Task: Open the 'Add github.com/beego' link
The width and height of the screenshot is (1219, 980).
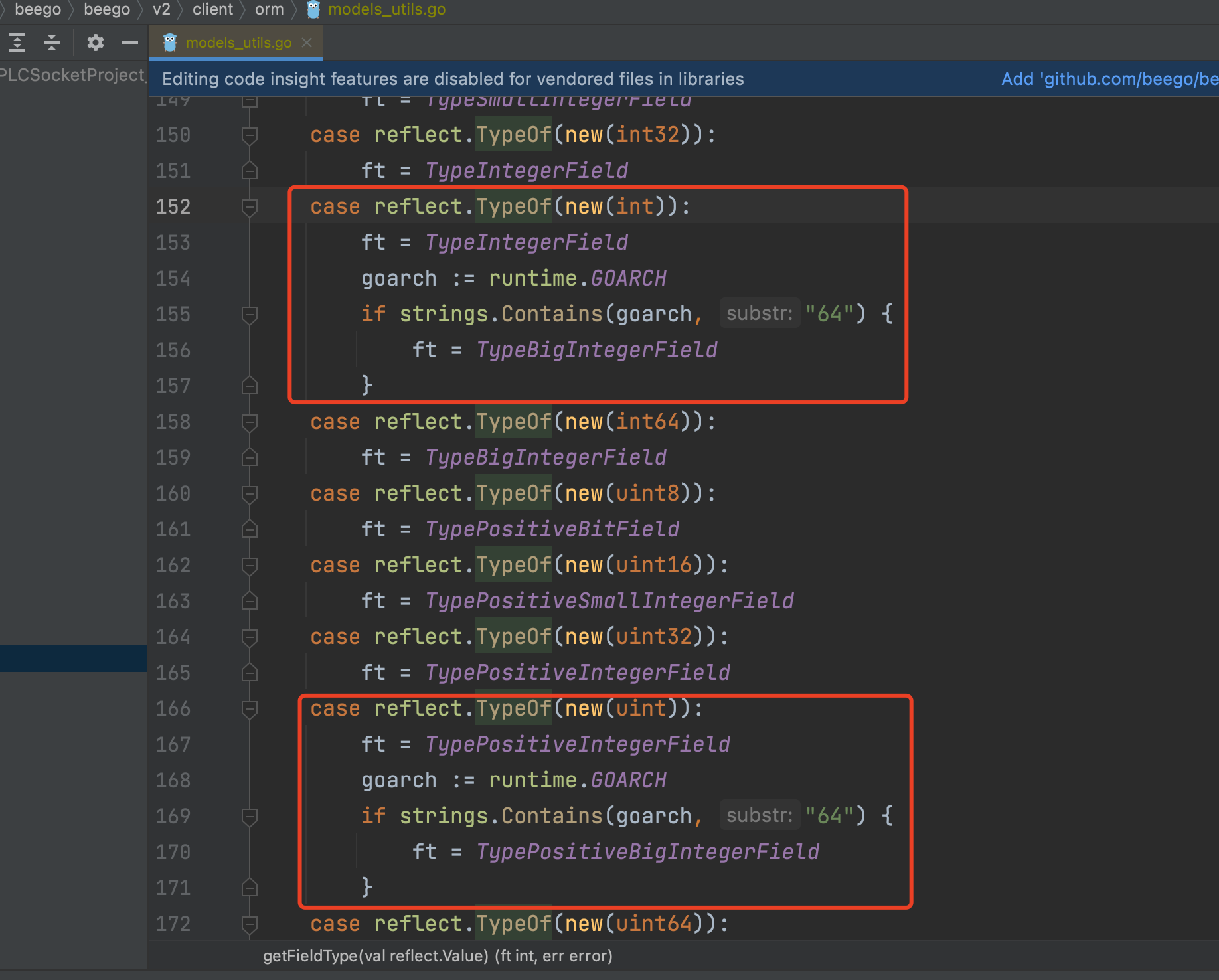Action: [1109, 79]
